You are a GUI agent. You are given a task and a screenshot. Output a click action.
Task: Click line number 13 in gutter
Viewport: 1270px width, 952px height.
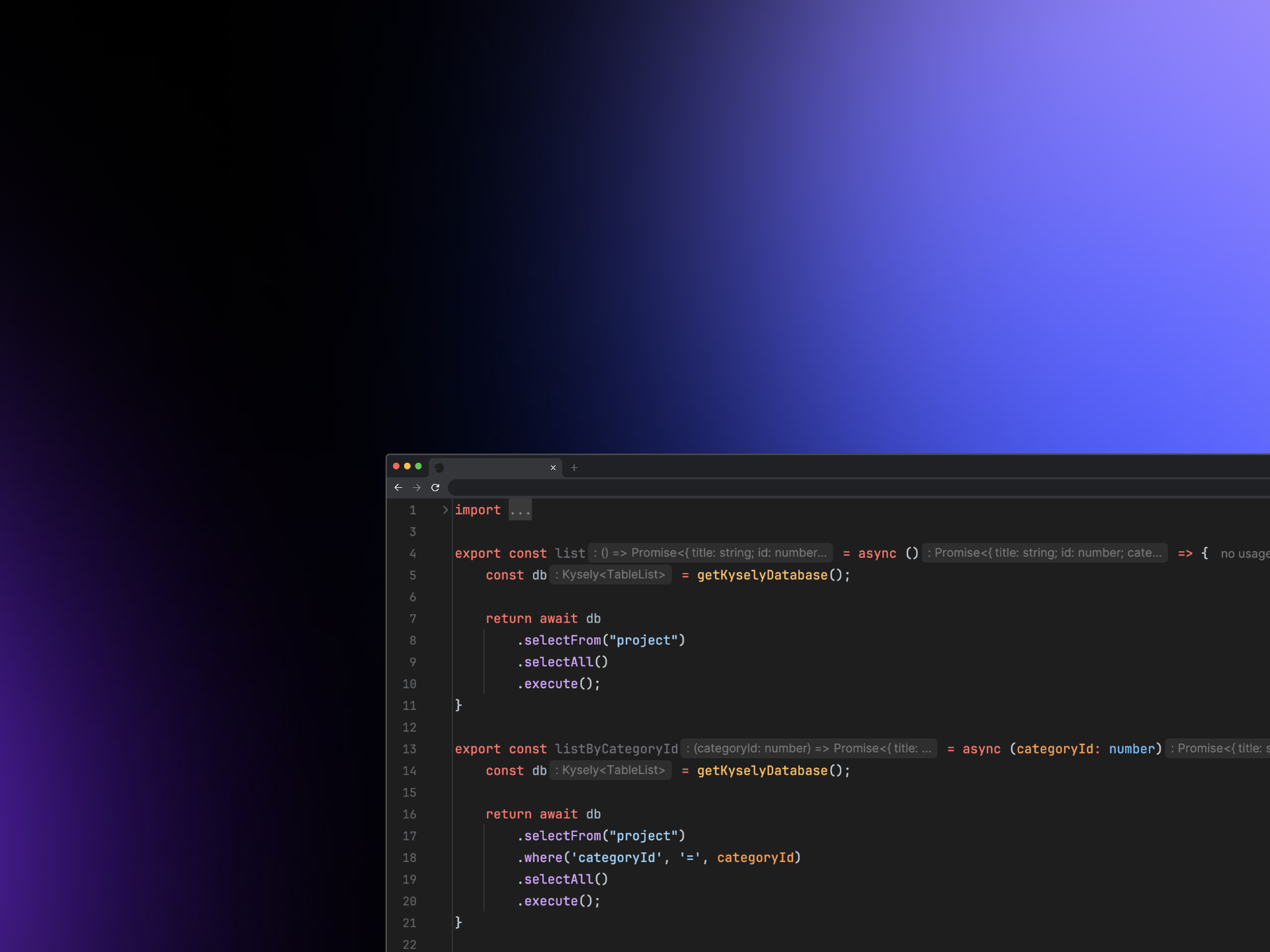click(409, 749)
